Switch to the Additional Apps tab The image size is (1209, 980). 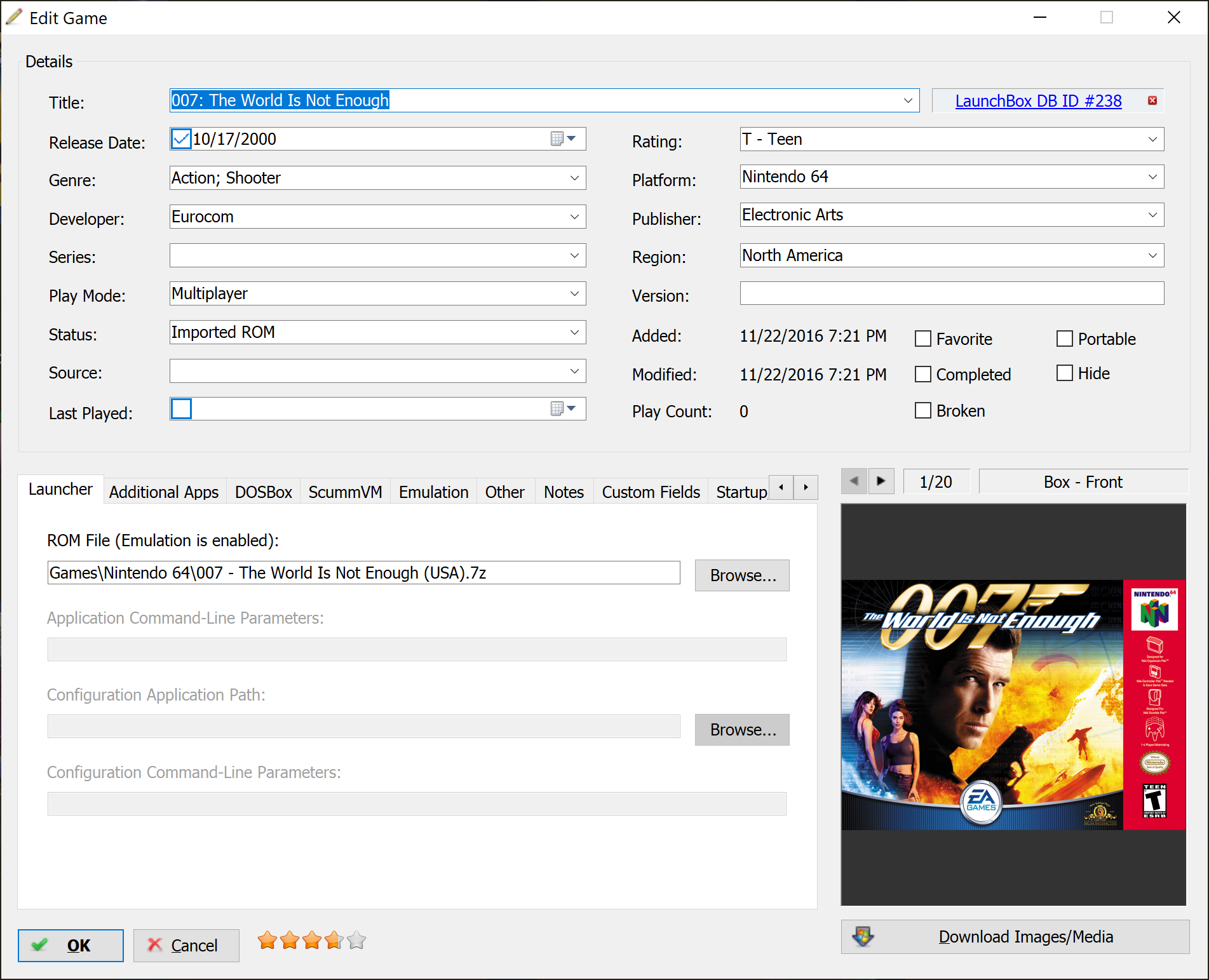pos(164,492)
